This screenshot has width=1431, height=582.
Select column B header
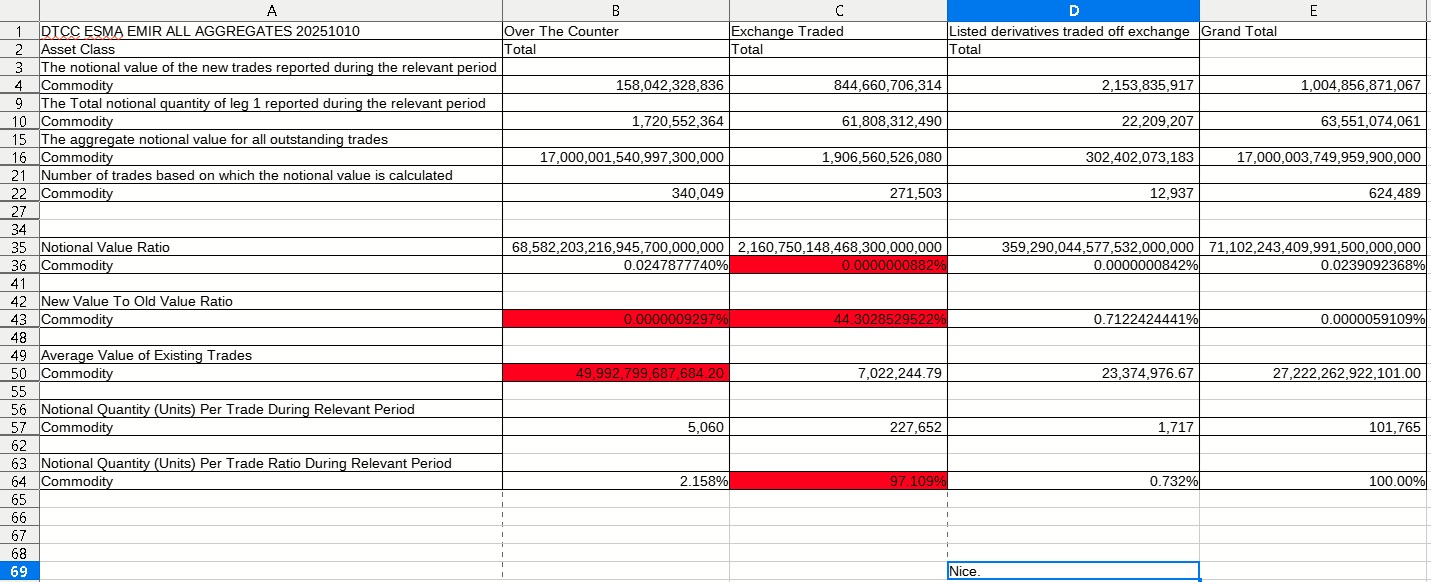[x=616, y=11]
